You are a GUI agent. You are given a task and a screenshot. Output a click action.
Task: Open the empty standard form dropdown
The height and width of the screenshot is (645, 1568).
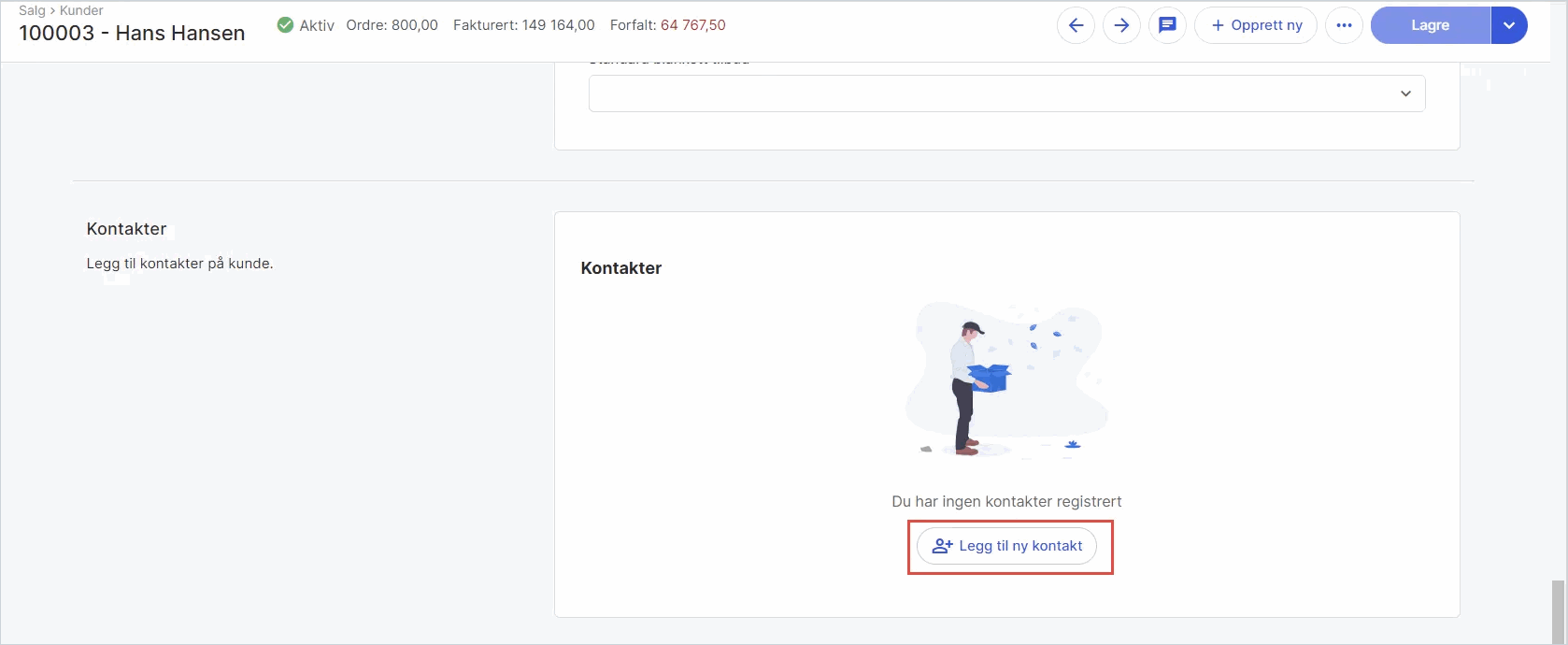(1006, 93)
